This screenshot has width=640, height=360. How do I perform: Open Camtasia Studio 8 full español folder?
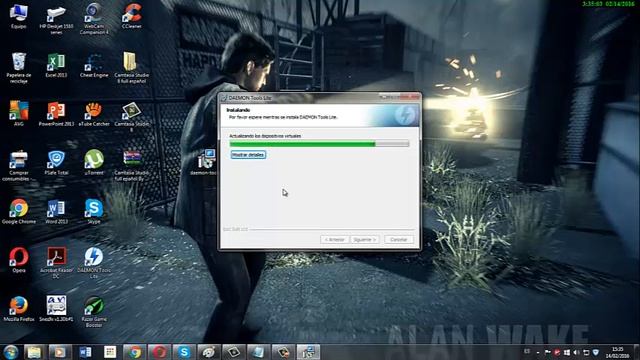click(x=131, y=68)
